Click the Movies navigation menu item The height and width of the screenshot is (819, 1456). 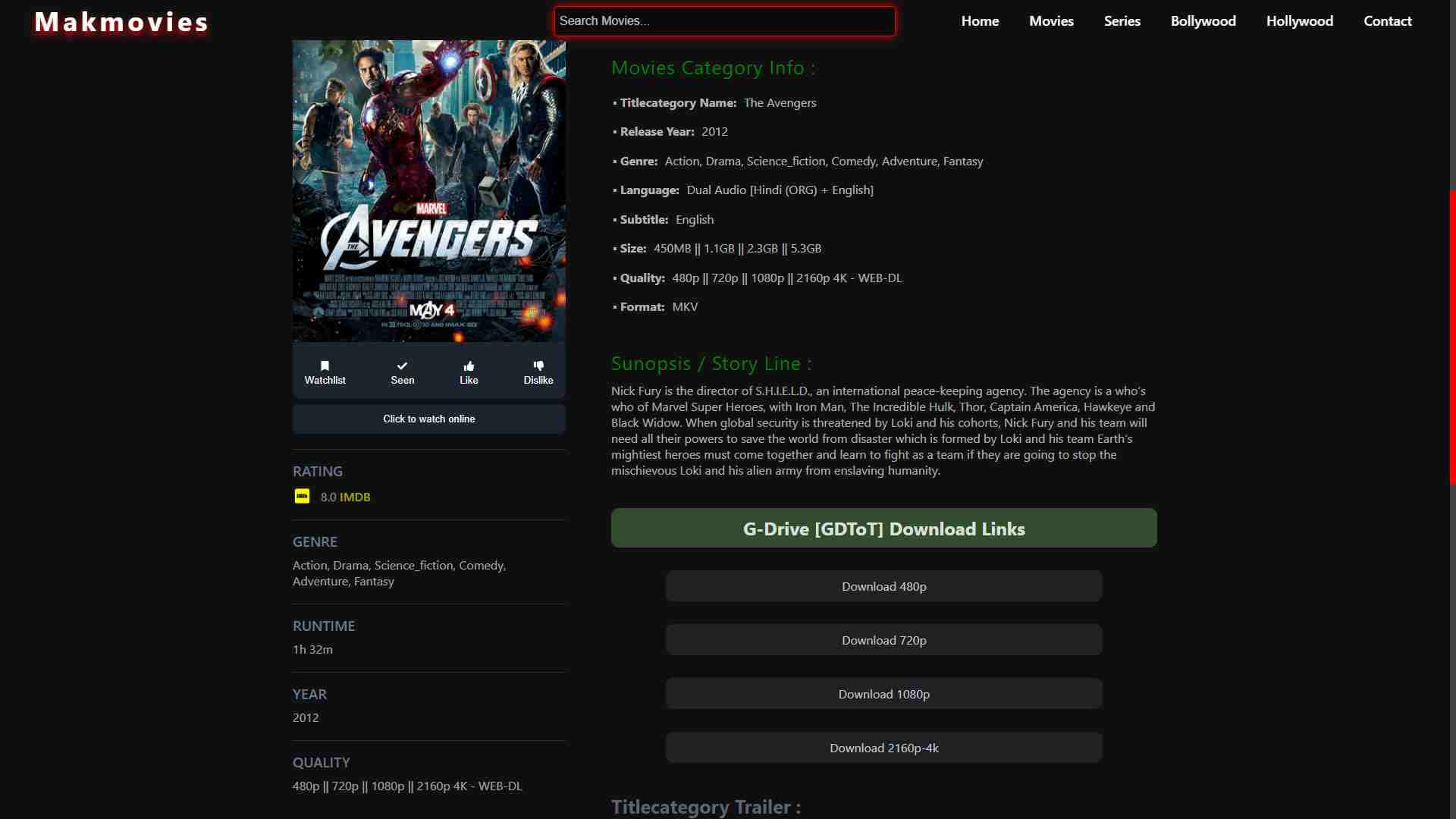(x=1051, y=20)
